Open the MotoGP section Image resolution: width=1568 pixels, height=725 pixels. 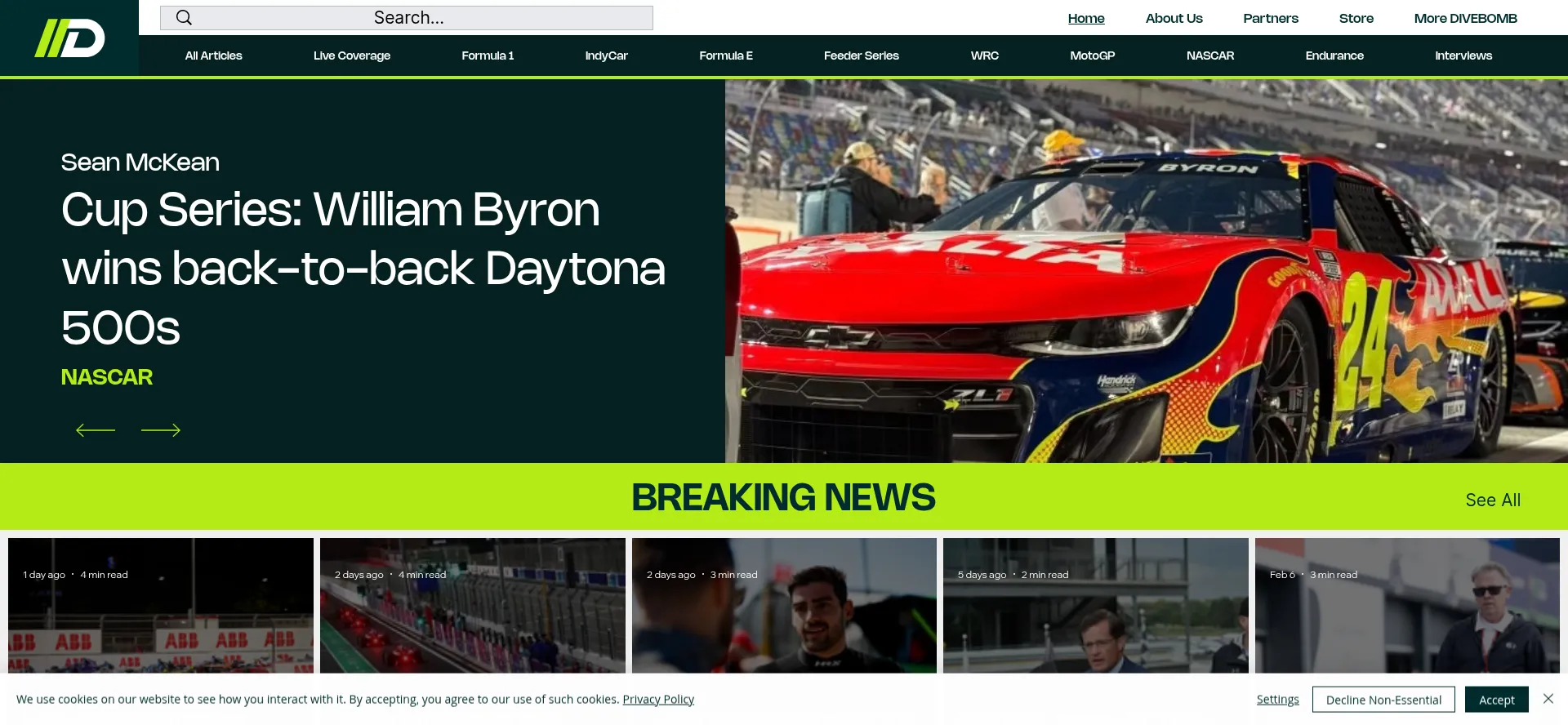[x=1092, y=56]
